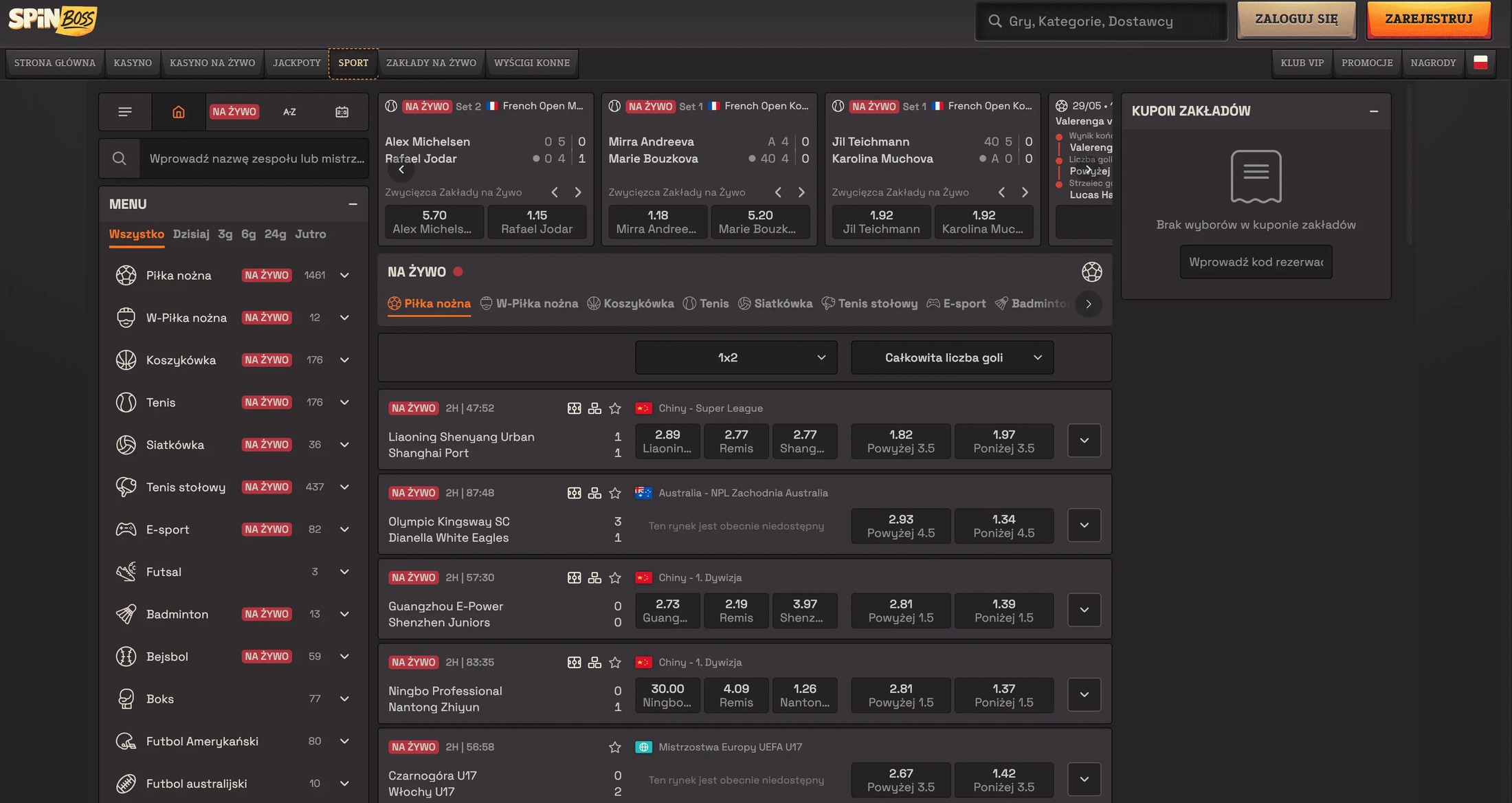Favorite Liaoning Shenyang Urban match with star
This screenshot has height=803, width=1512.
(x=615, y=408)
